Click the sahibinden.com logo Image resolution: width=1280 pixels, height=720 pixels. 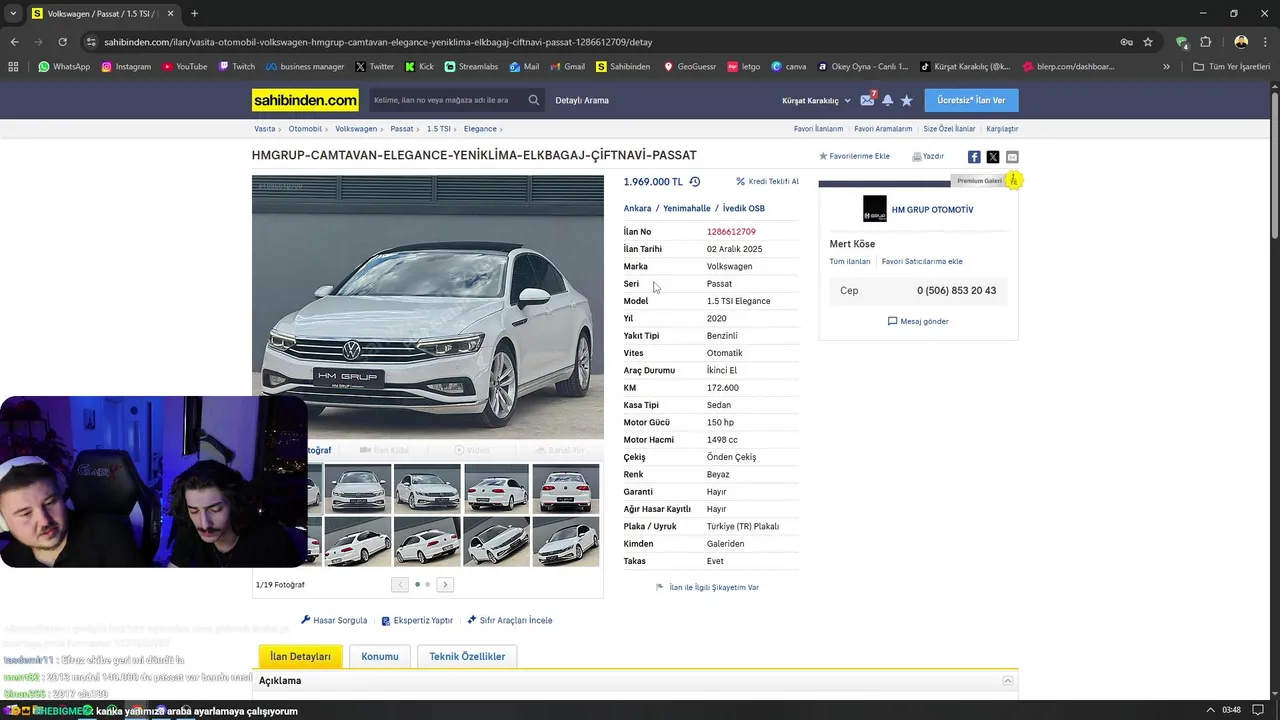click(305, 100)
